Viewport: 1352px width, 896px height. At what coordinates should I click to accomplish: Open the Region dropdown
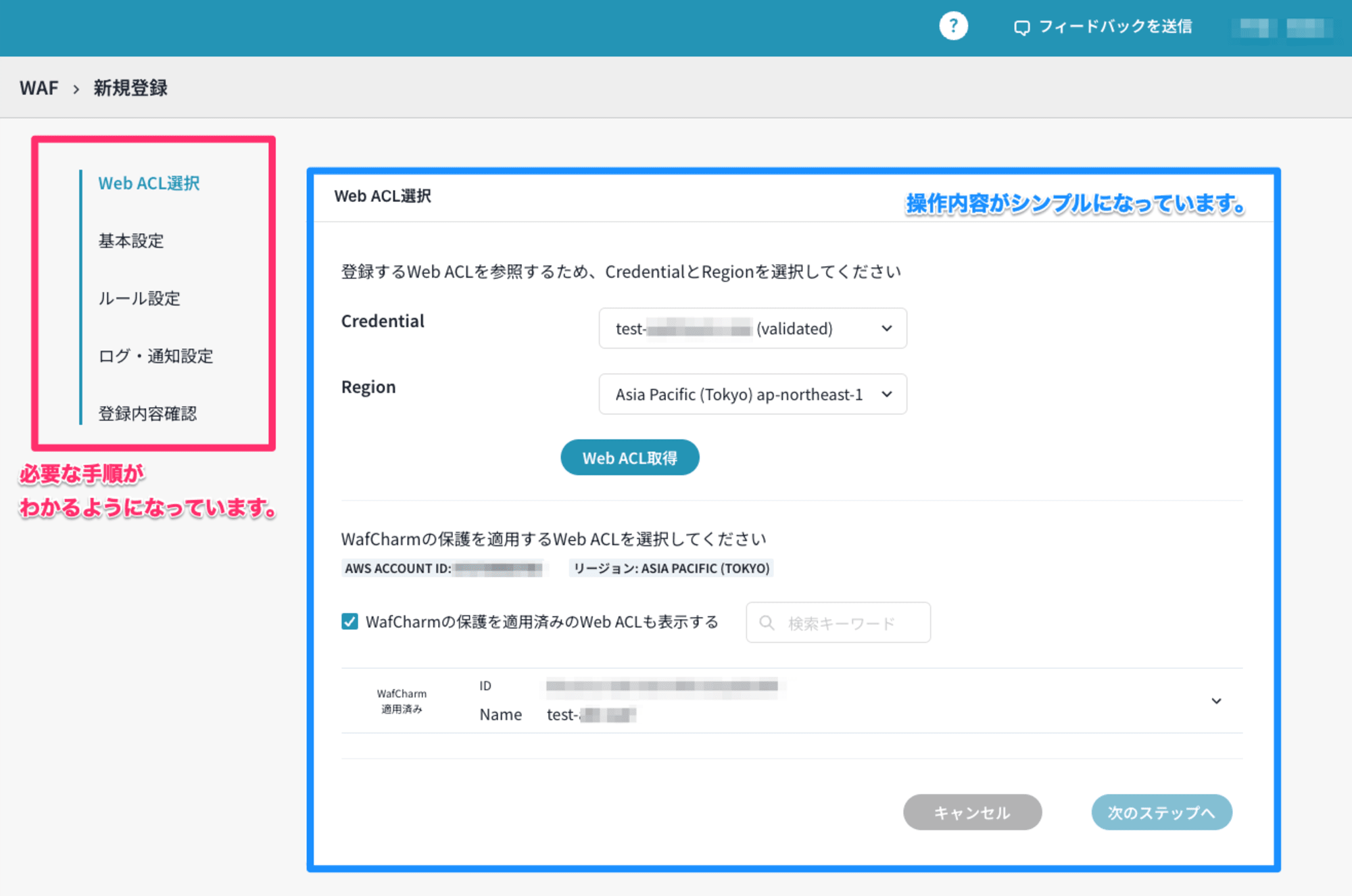tap(752, 394)
